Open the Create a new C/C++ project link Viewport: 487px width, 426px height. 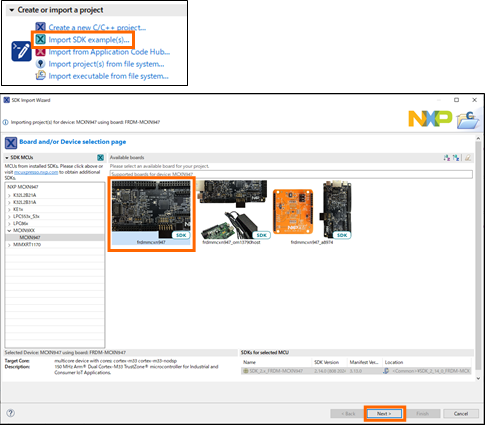tap(97, 27)
